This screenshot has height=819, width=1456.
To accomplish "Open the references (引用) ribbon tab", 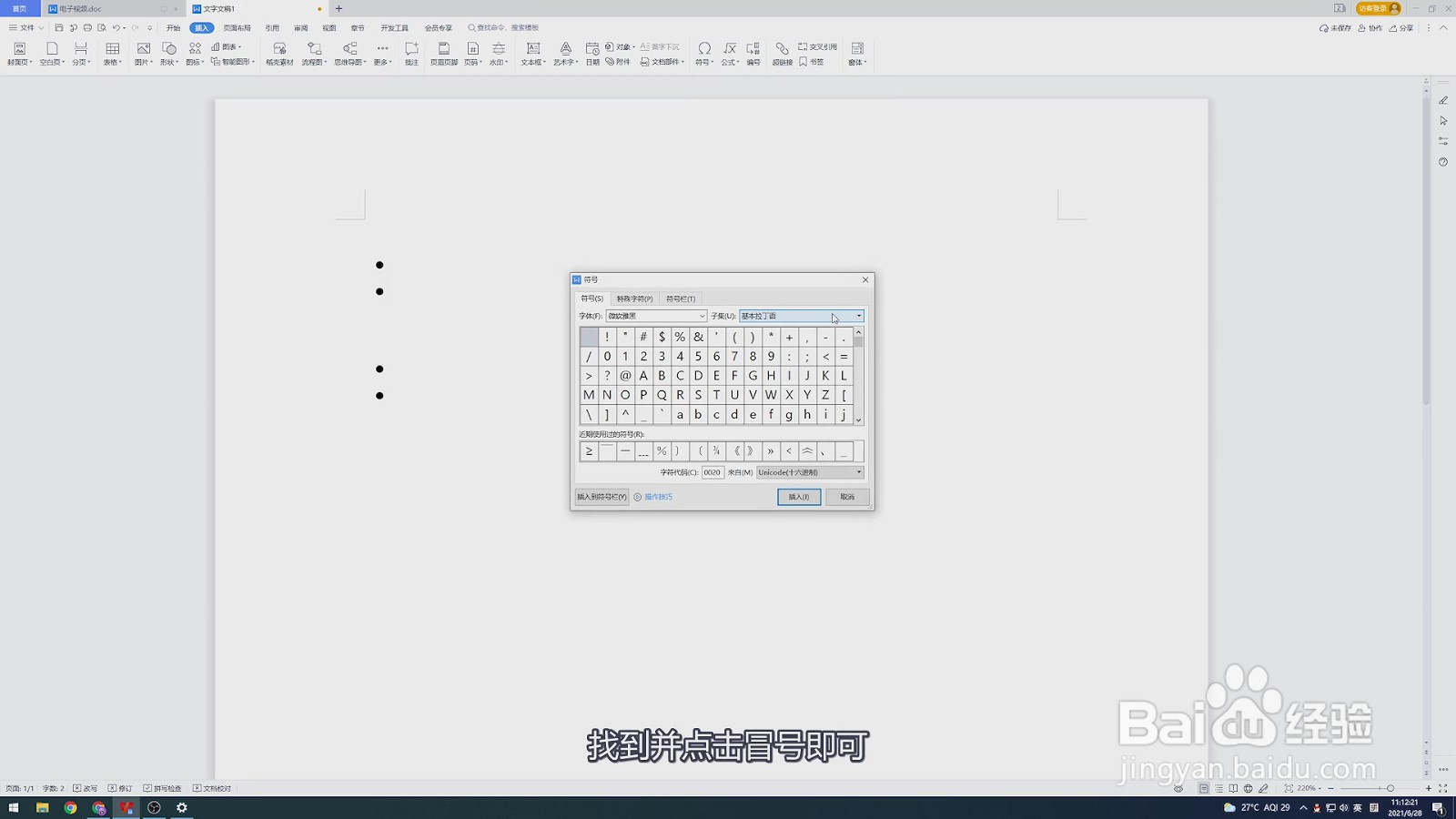I will (x=272, y=28).
